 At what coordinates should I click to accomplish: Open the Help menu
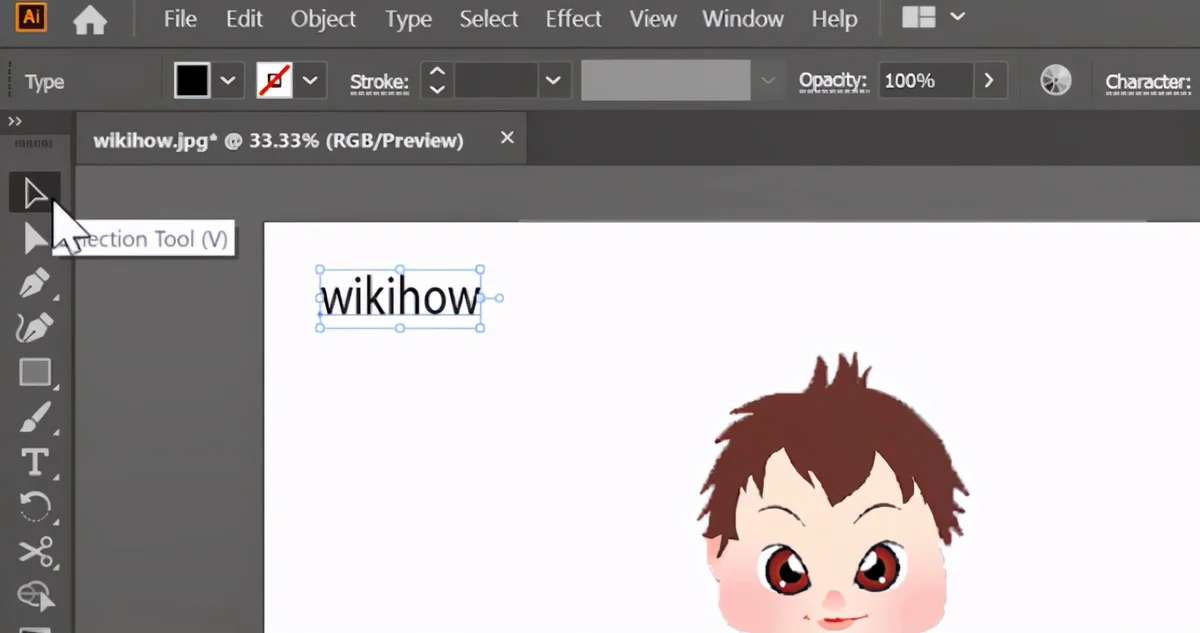(834, 19)
